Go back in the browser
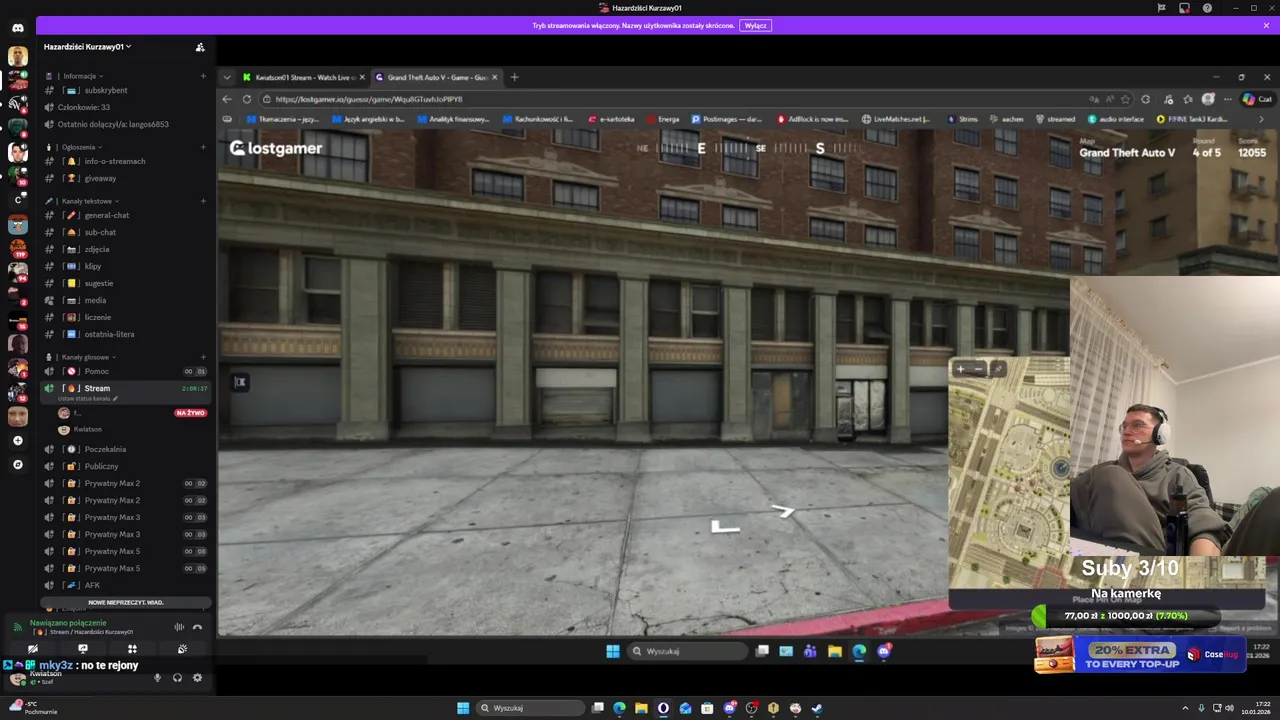Image resolution: width=1280 pixels, height=720 pixels. (227, 99)
